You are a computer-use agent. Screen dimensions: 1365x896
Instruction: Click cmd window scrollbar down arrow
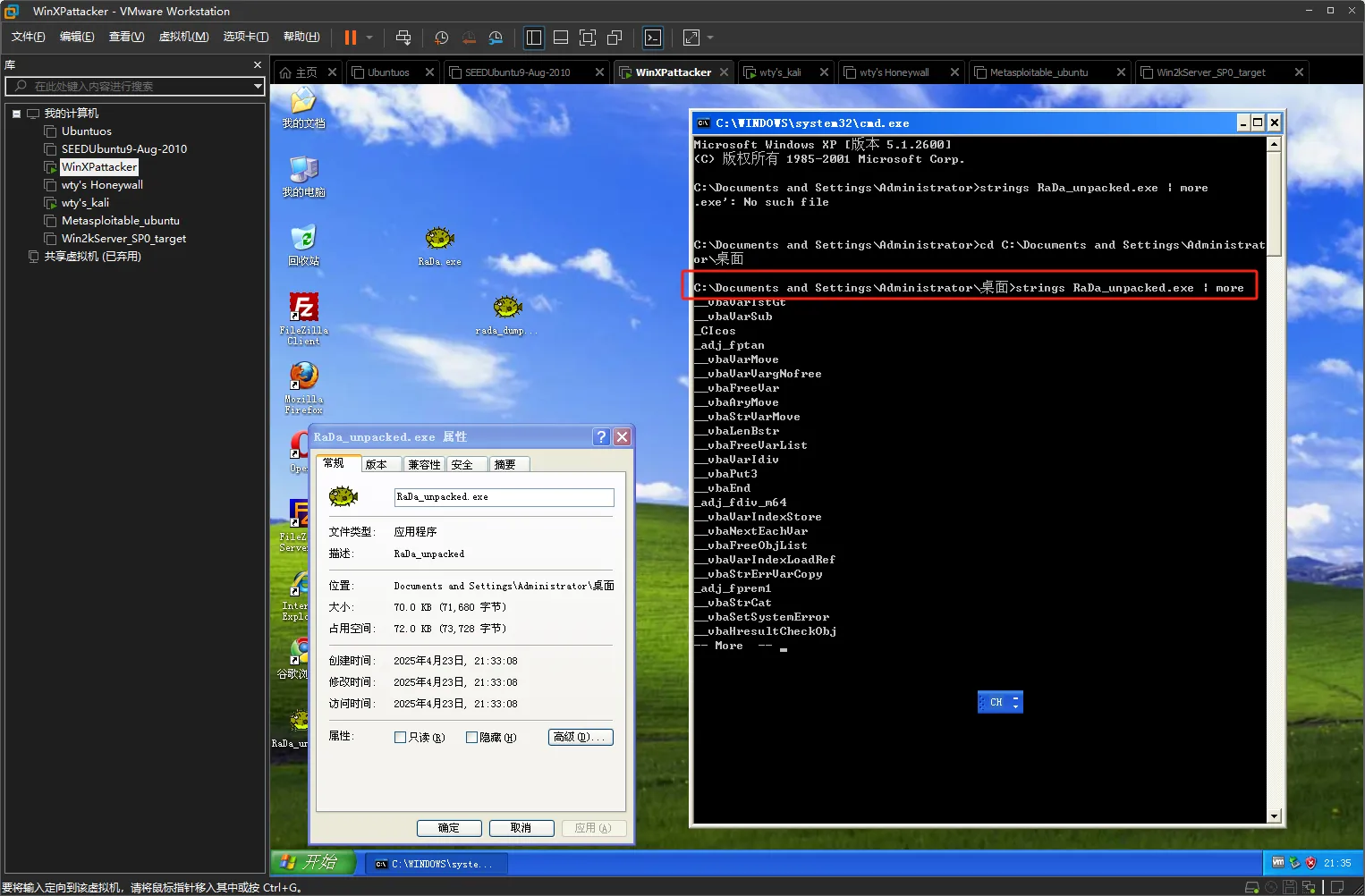[1274, 816]
